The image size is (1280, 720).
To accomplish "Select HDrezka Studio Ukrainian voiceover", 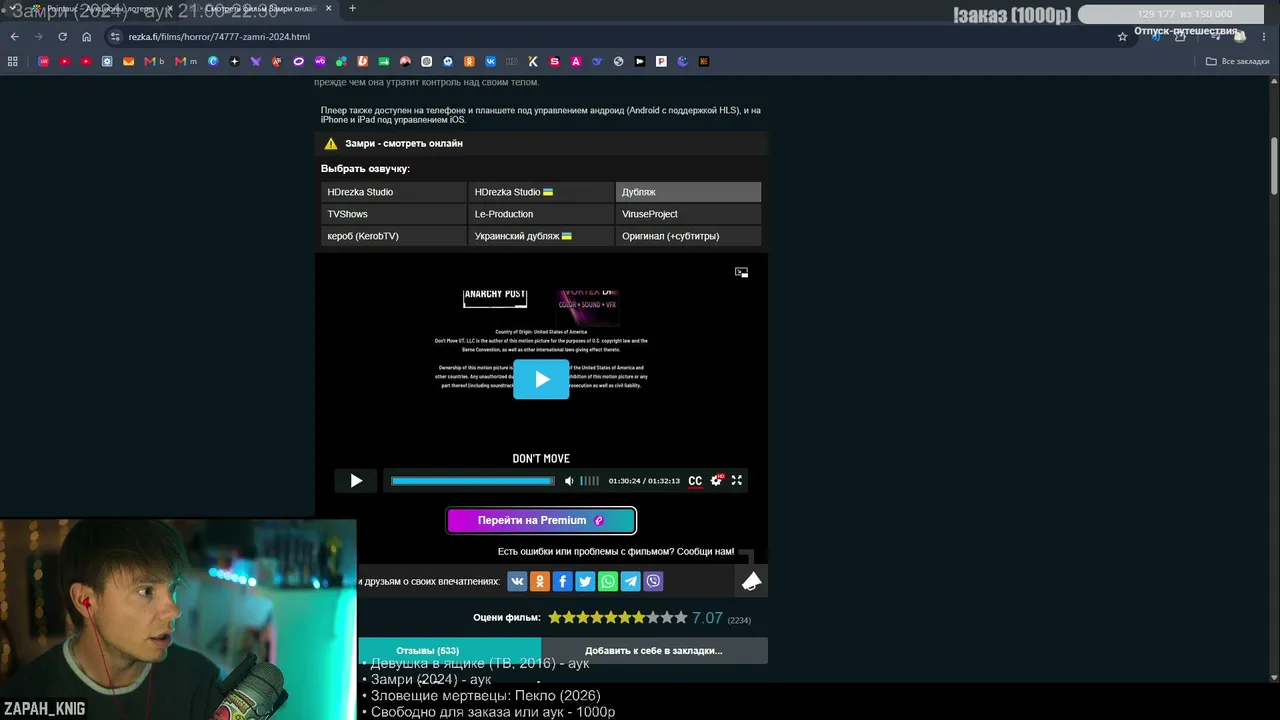I will click(x=541, y=192).
